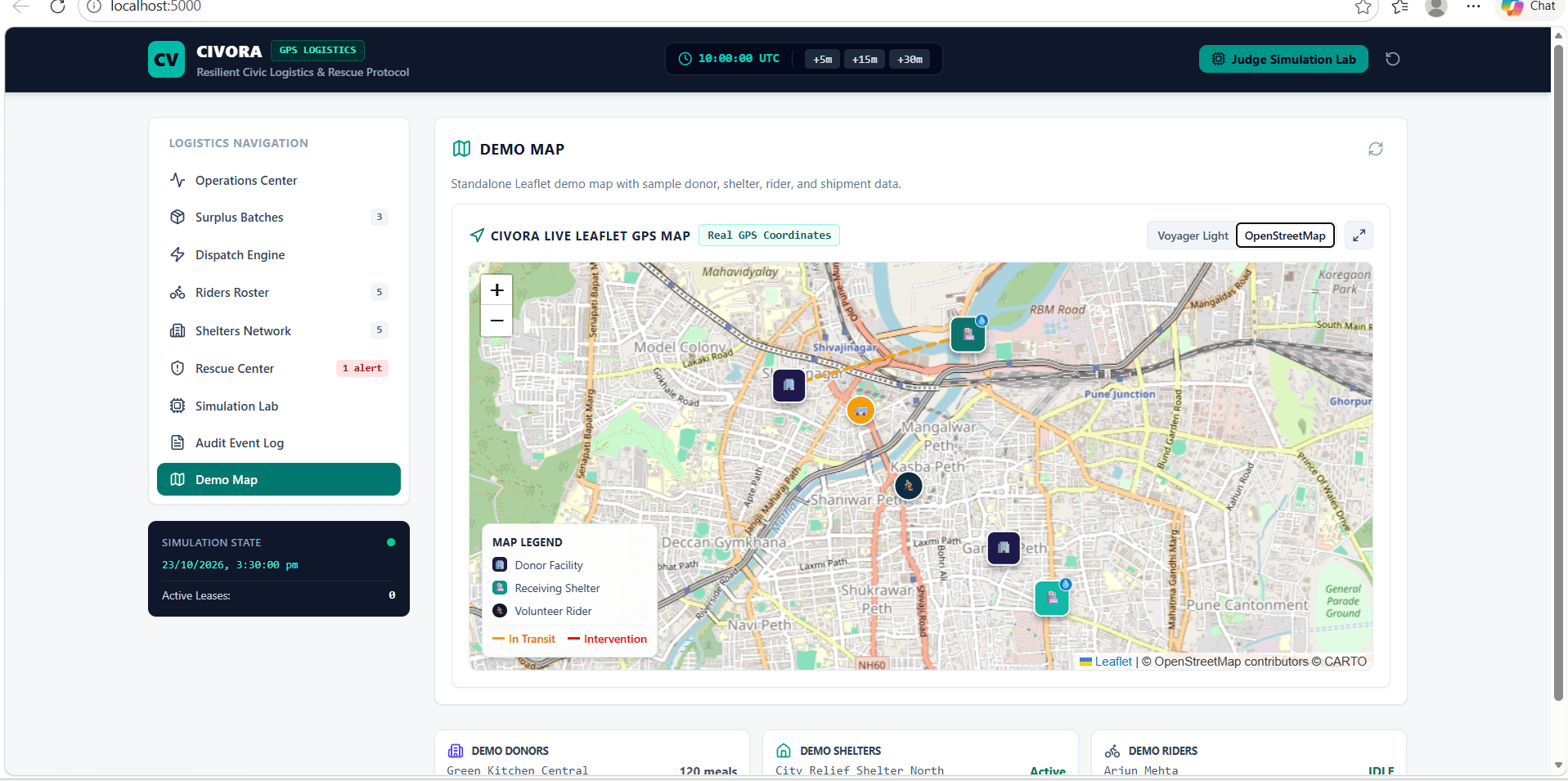This screenshot has width=1568, height=781.
Task: Click the GPS LOGISTICS badge in header
Action: point(317,50)
